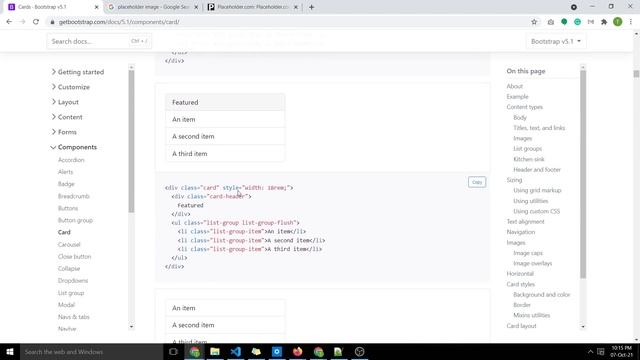Viewport: 640px width, 360px height.
Task: Click On this page scrollbar thumb
Action: point(583,174)
